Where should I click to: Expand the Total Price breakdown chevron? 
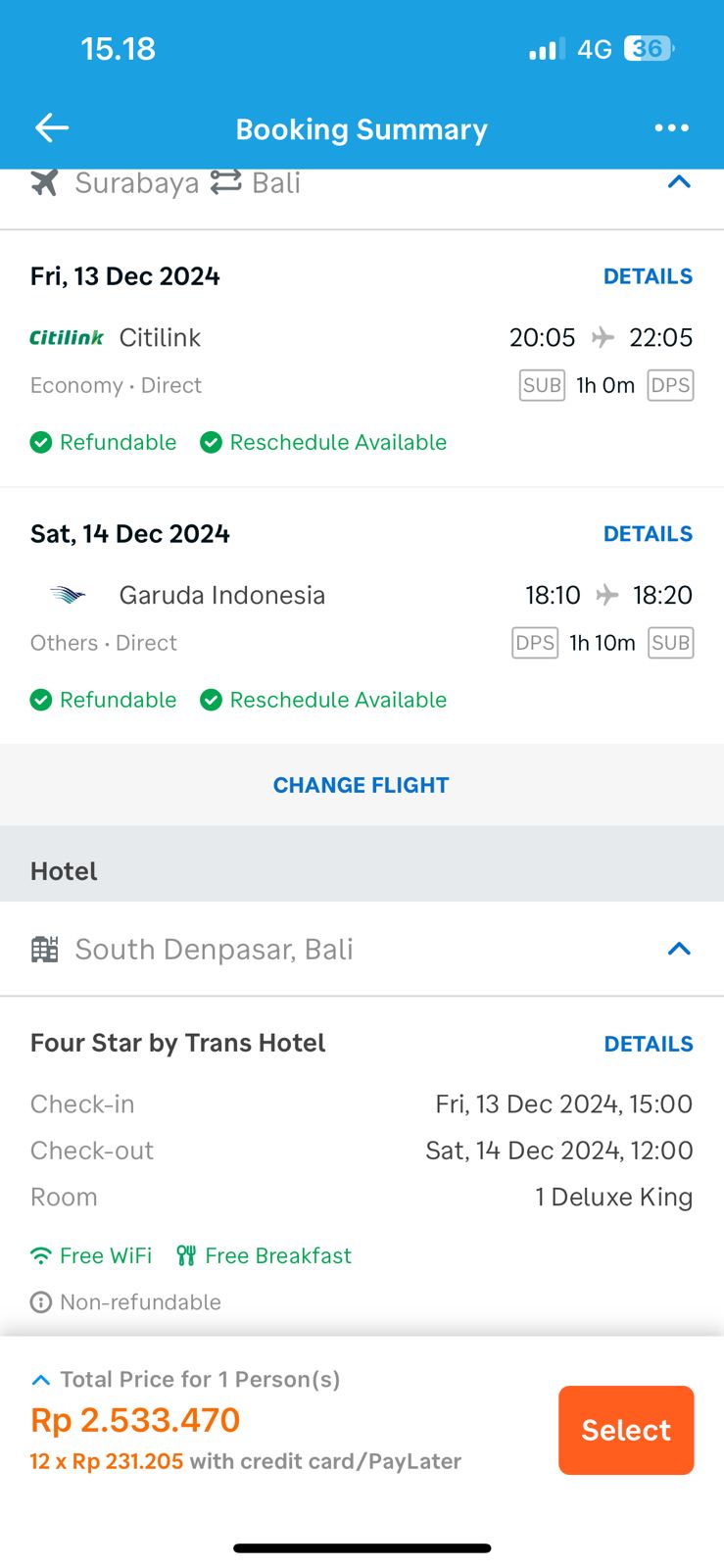point(41,1380)
